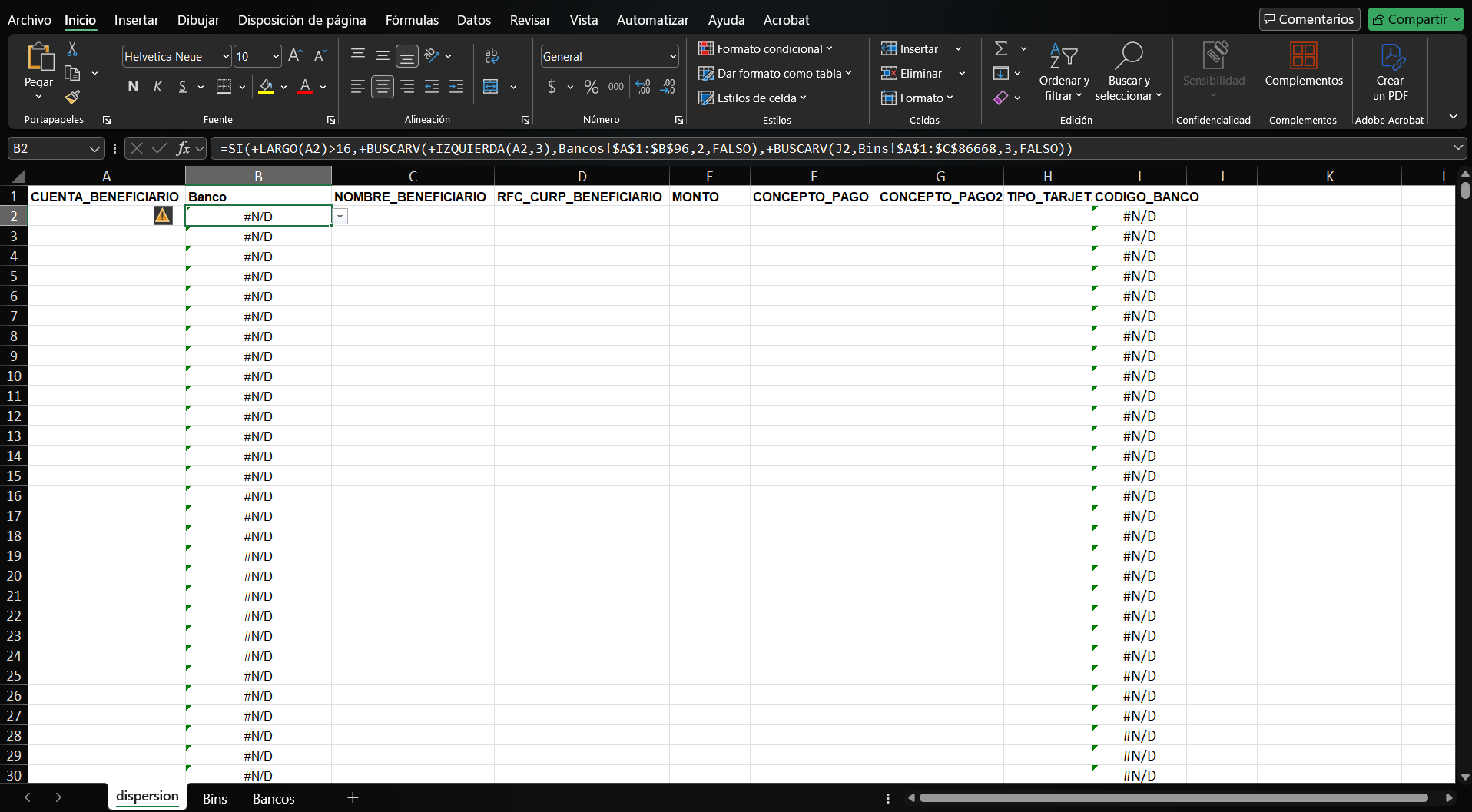Click the yellow fill color swatch

pos(266,87)
